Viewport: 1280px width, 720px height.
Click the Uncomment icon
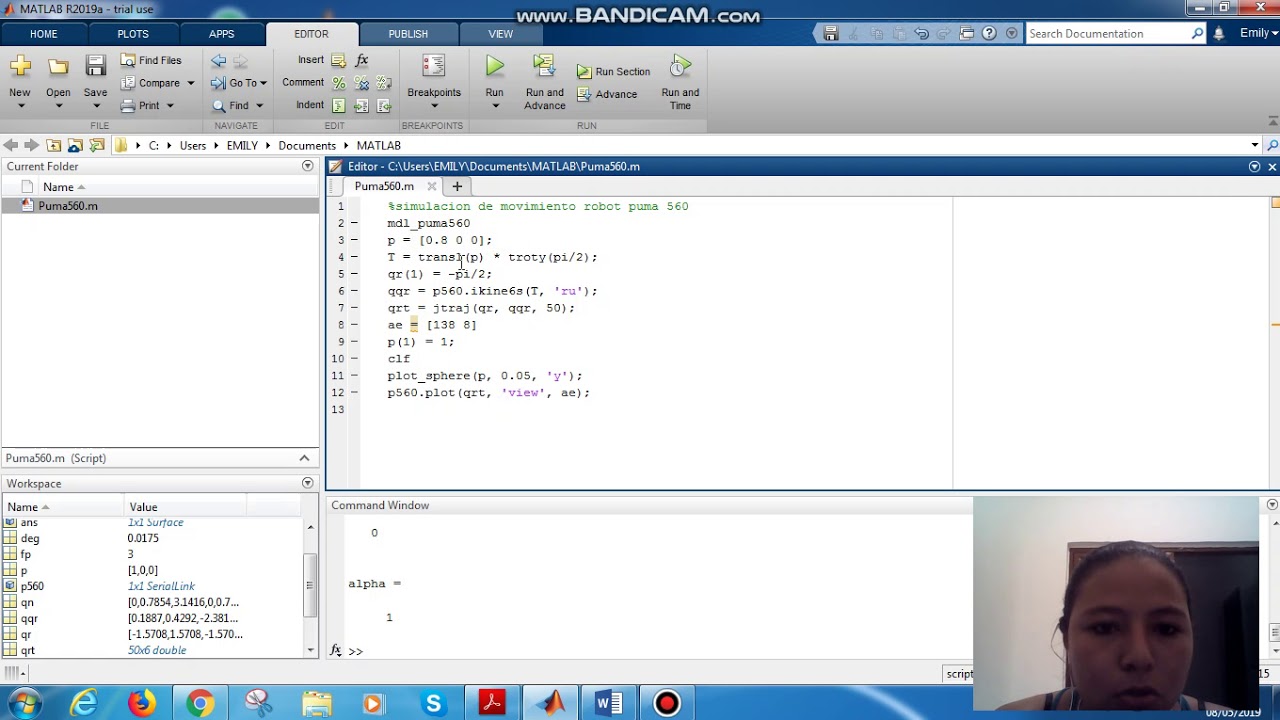pos(361,83)
